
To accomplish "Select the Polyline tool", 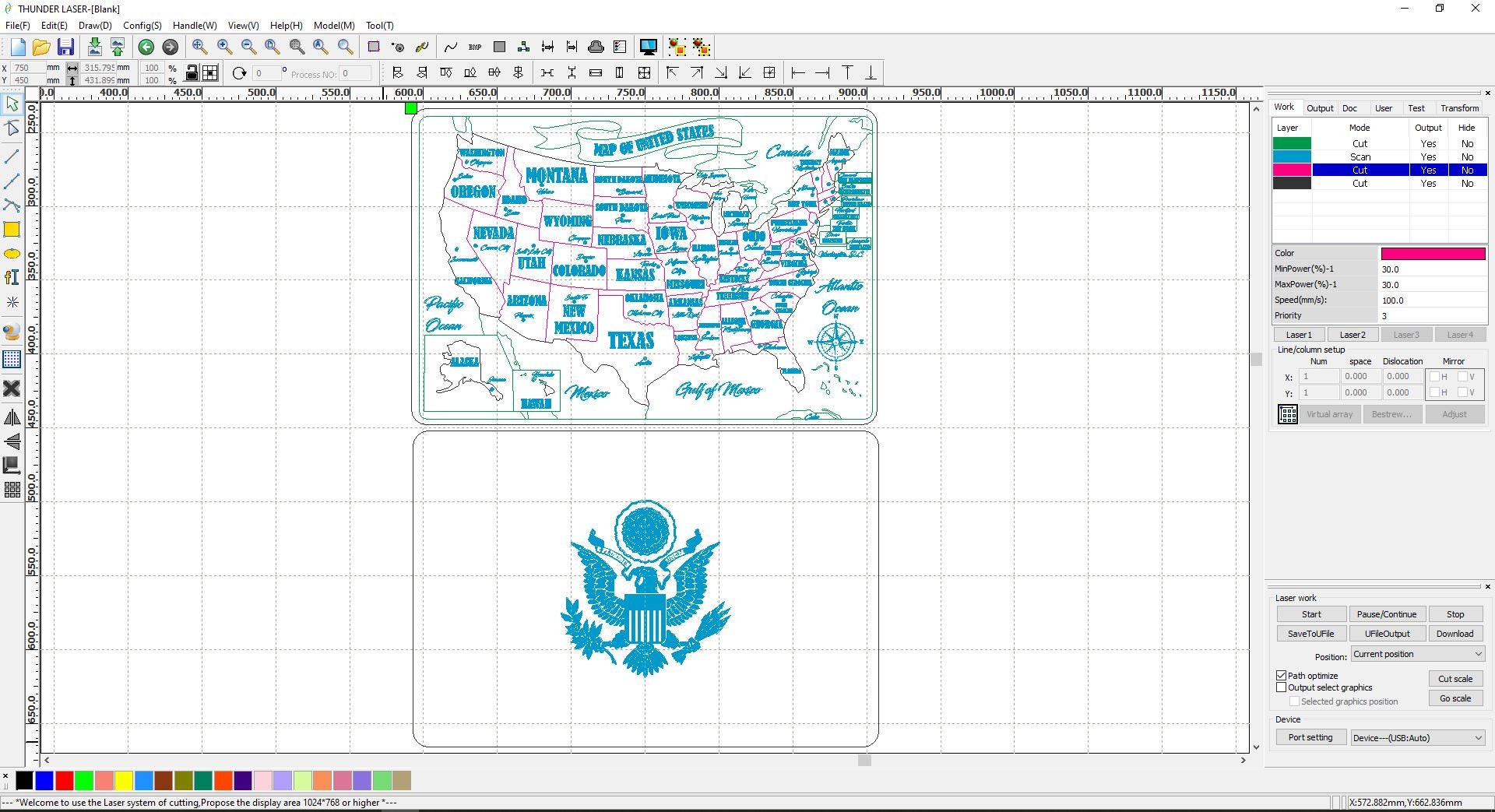I will pos(12,181).
